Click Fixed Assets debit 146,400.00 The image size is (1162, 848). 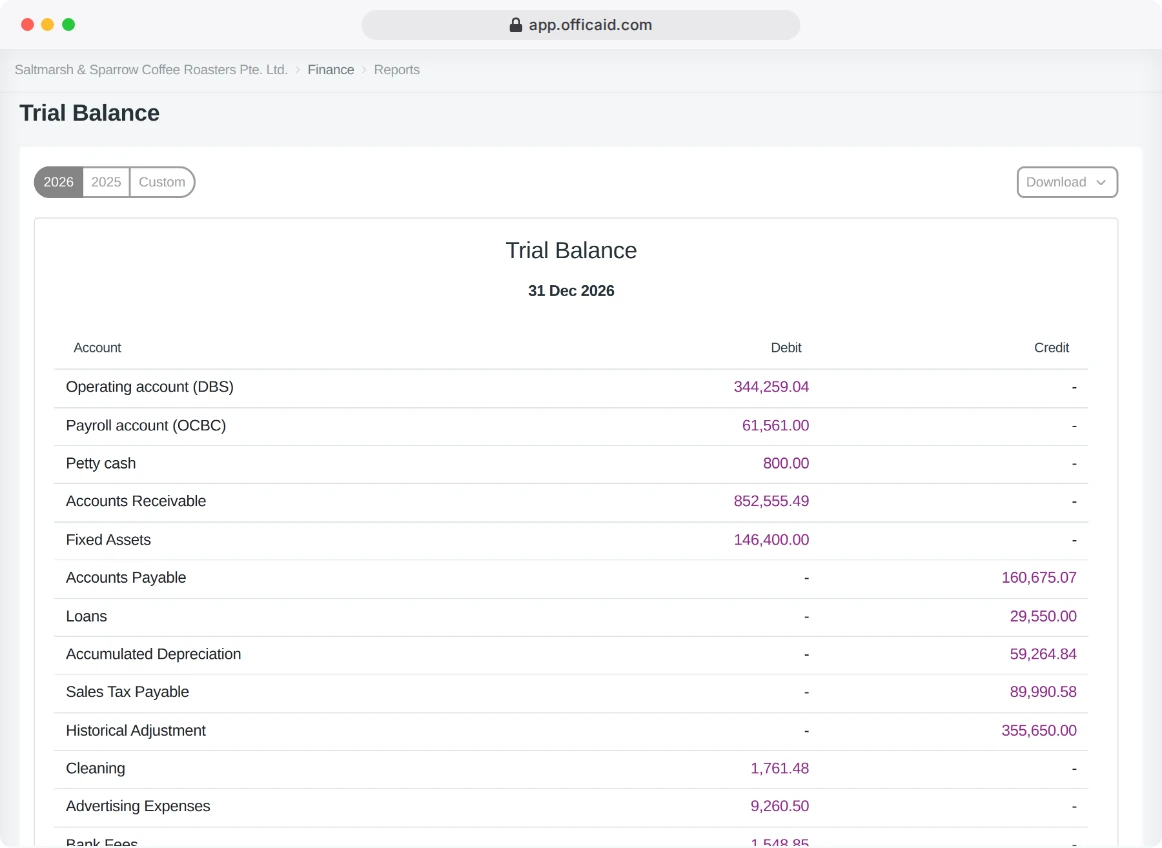(x=771, y=540)
